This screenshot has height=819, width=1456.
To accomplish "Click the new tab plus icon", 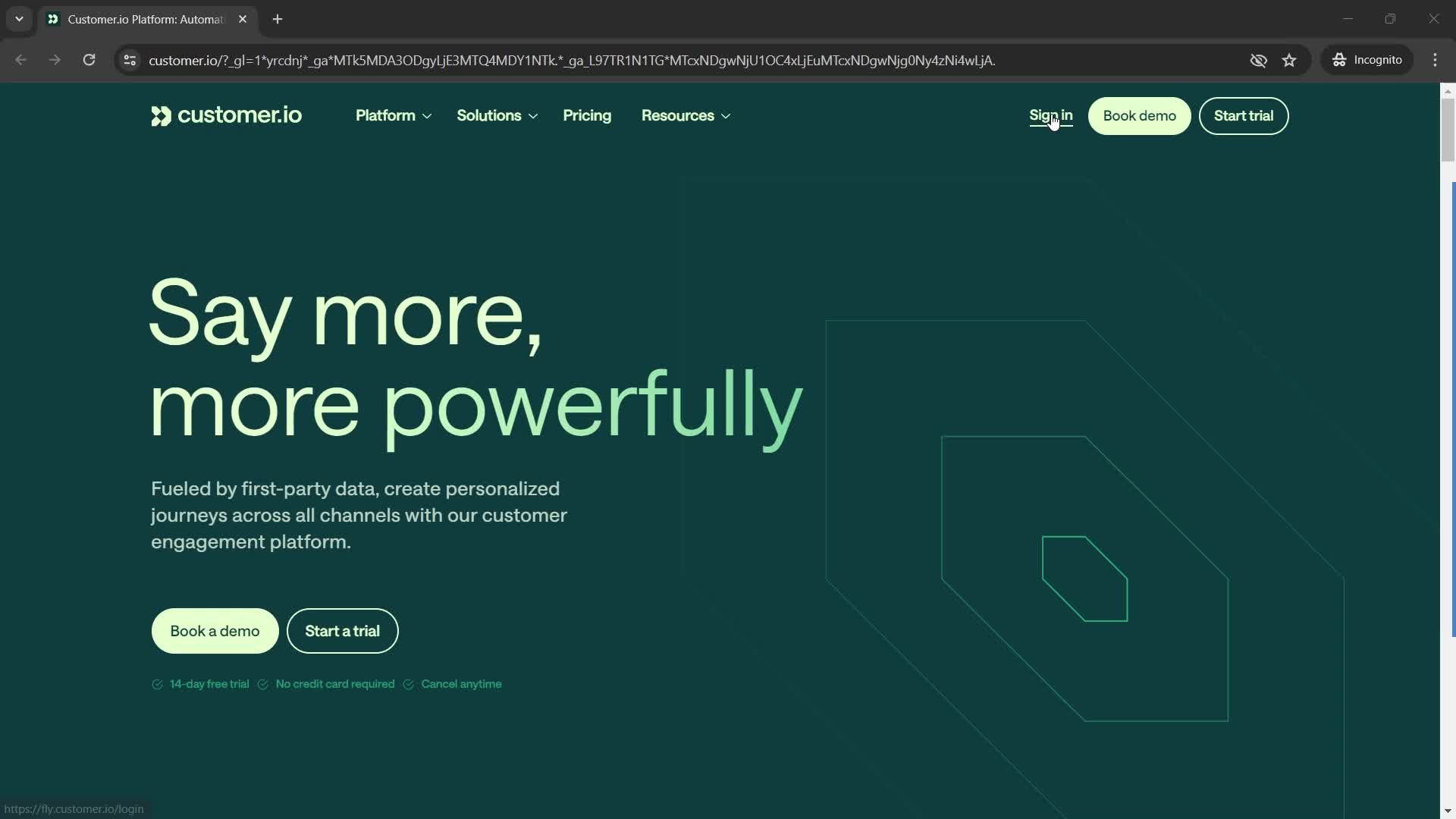I will click(277, 19).
